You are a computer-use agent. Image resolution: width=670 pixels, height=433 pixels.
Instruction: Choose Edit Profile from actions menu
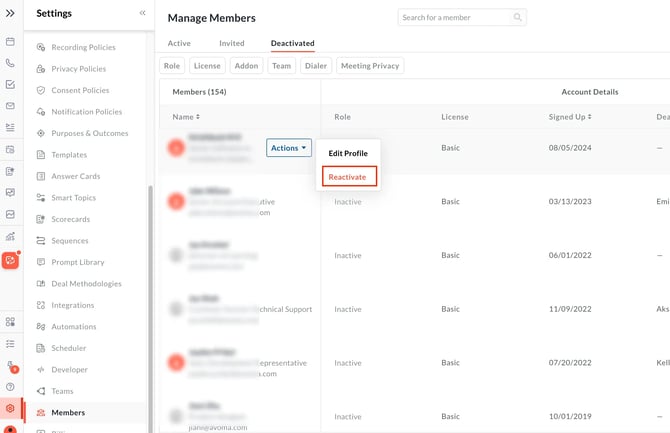click(348, 153)
